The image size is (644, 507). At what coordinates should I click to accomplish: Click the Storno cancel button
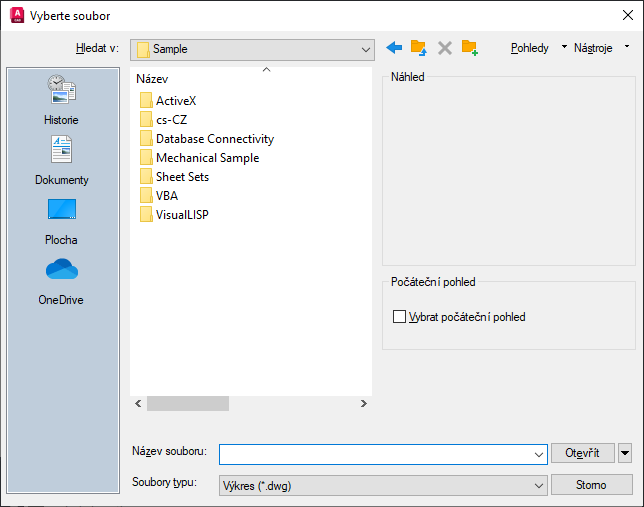[591, 485]
